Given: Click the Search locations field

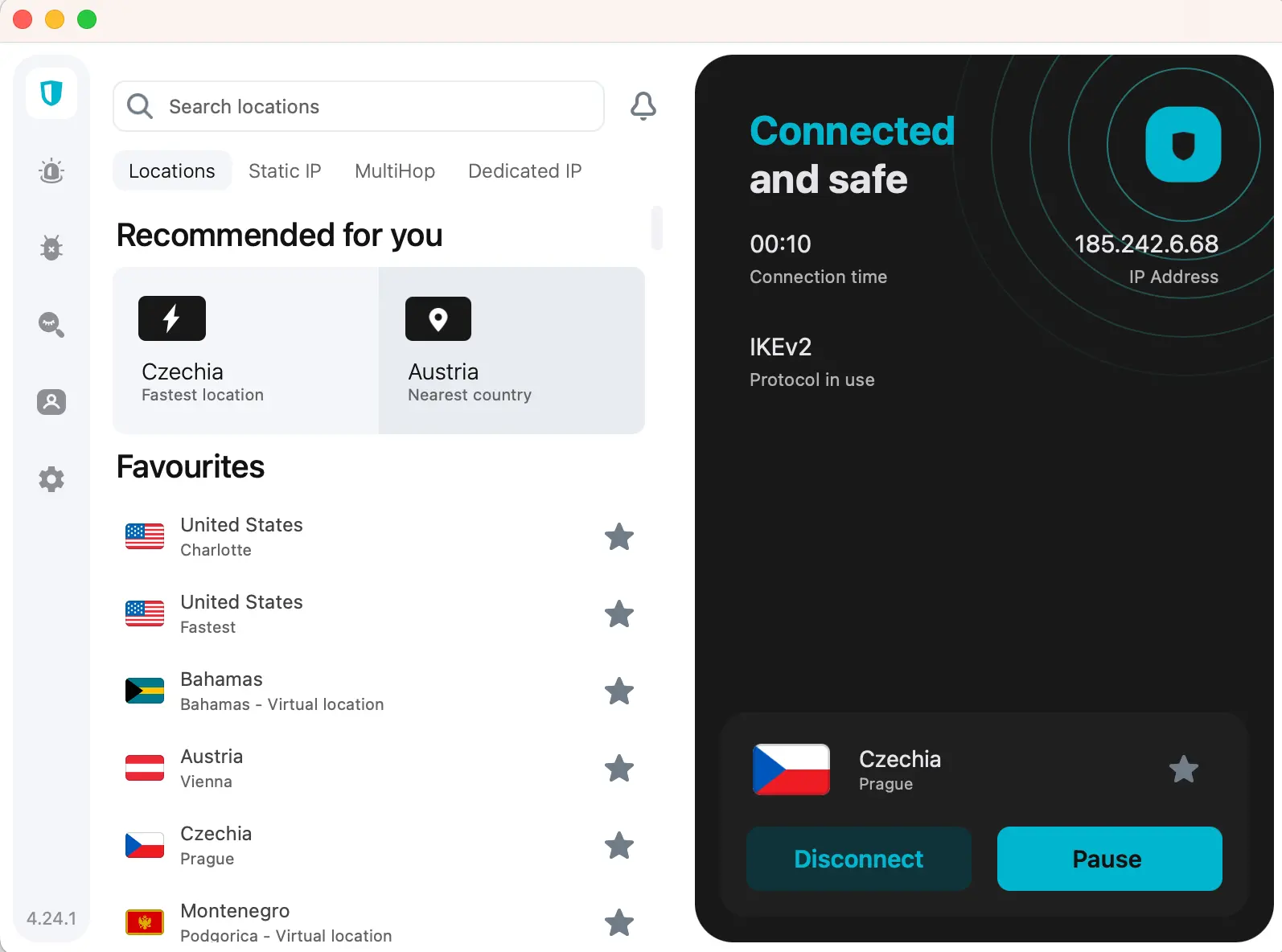Looking at the screenshot, I should [359, 106].
